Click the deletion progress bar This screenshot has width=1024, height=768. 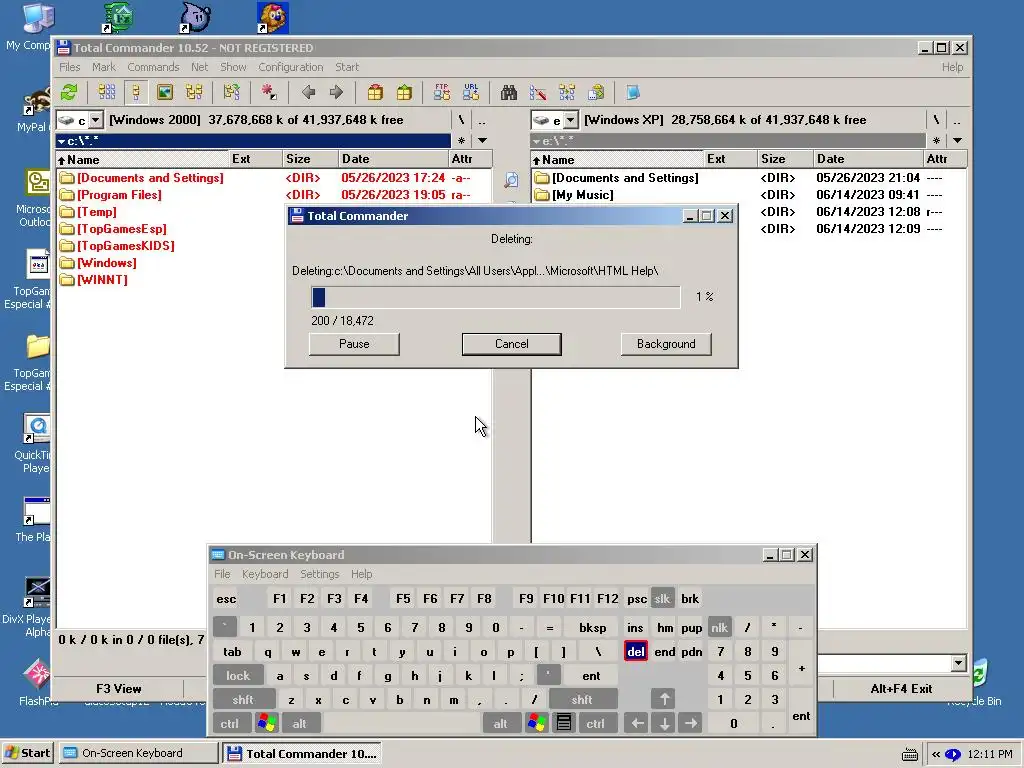(x=496, y=297)
